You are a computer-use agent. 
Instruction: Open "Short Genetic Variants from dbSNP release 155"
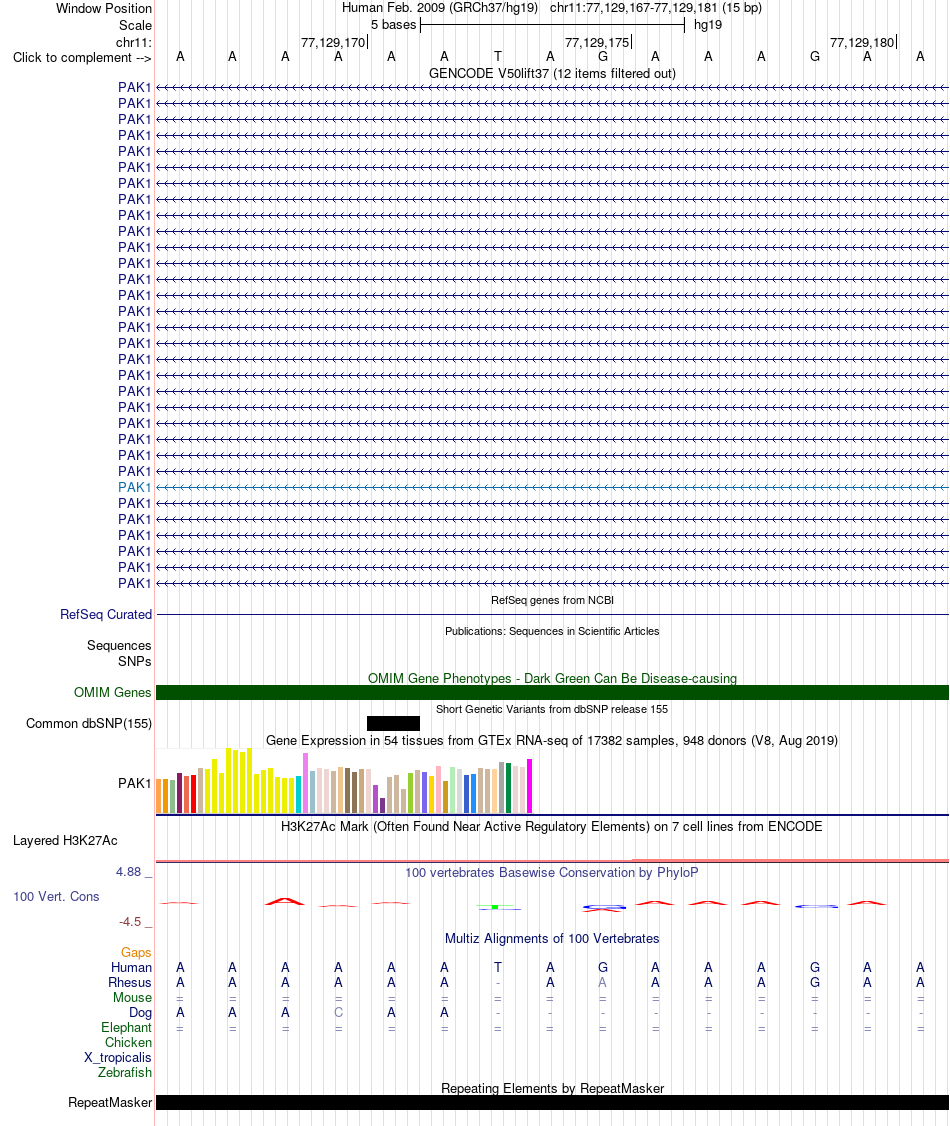(x=551, y=709)
